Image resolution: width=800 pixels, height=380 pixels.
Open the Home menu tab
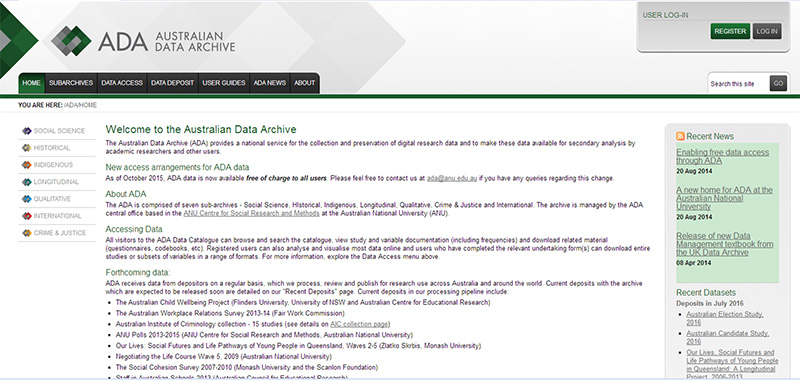(x=32, y=83)
